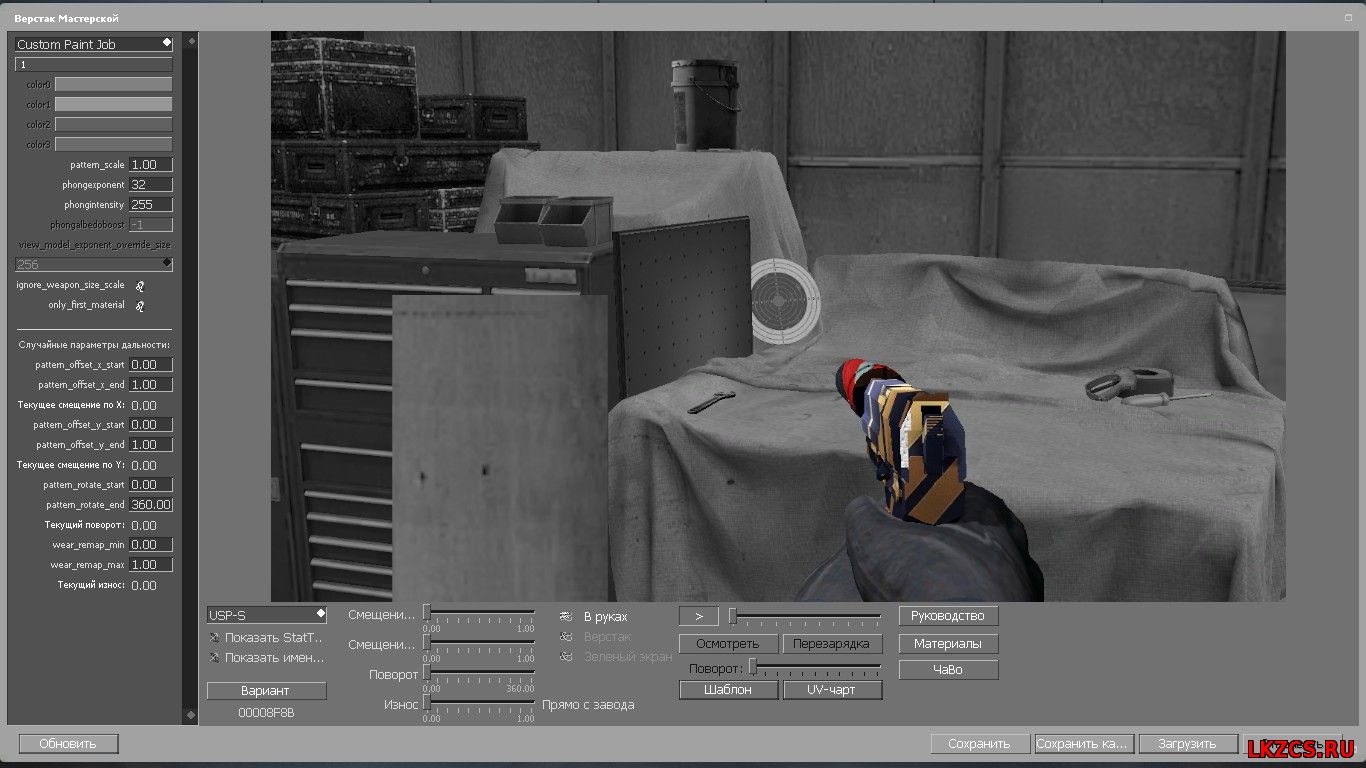1366x768 pixels.
Task: Click the Сохранить button
Action: 979,744
